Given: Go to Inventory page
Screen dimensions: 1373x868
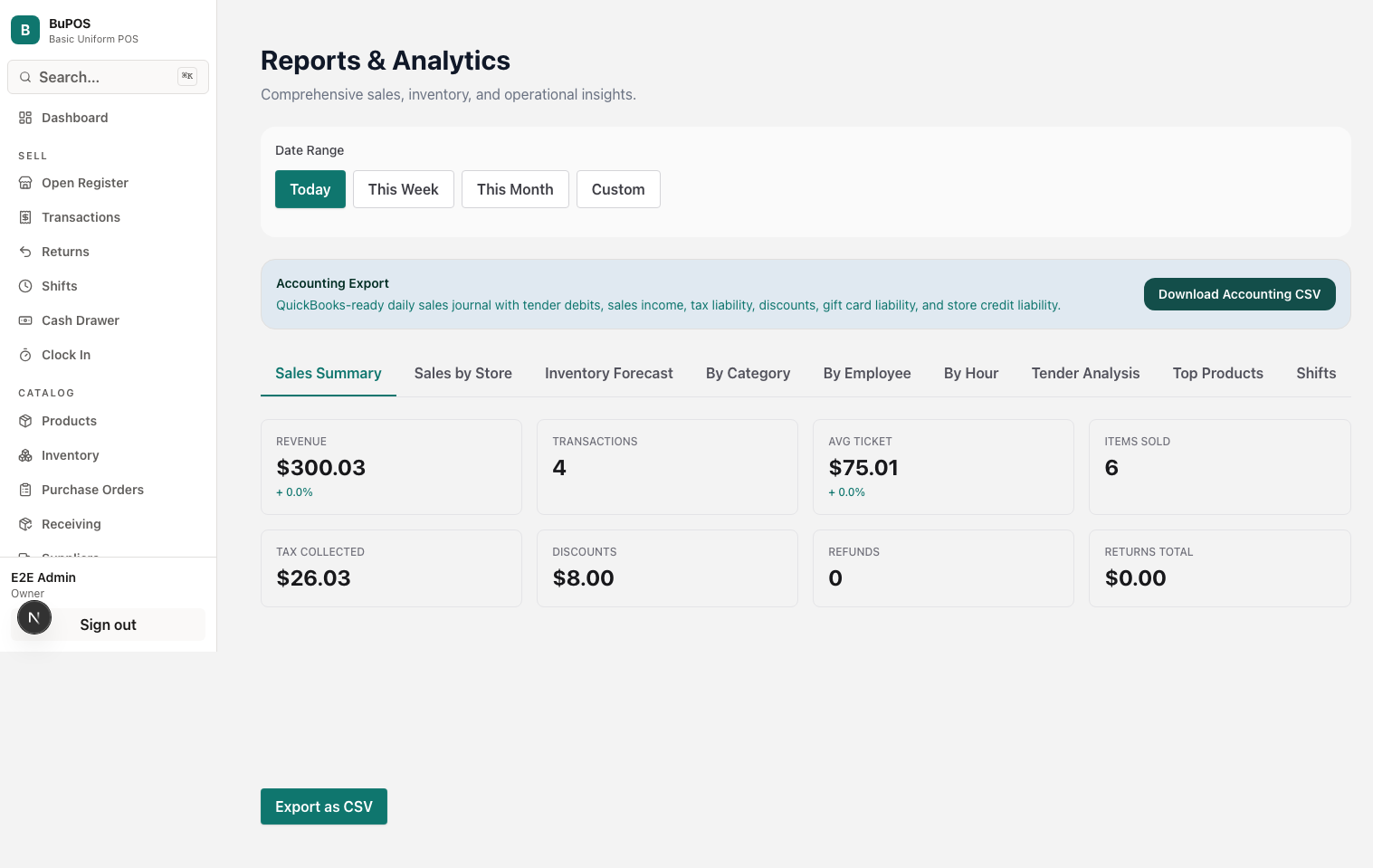Looking at the screenshot, I should coord(108,455).
